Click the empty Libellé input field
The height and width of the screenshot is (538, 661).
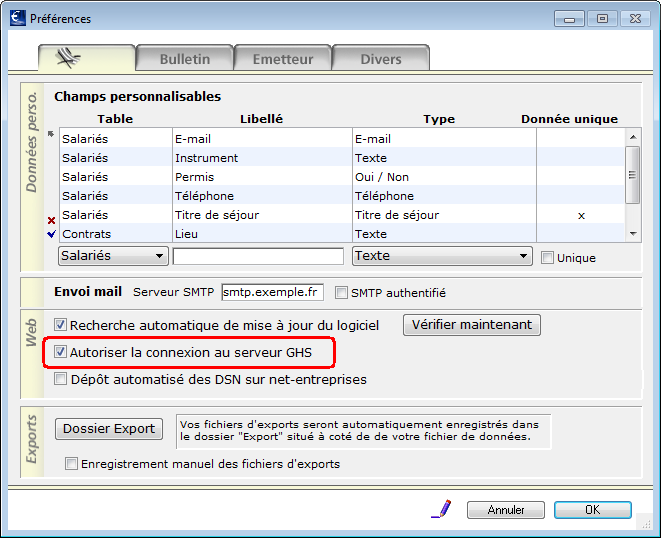[x=258, y=256]
